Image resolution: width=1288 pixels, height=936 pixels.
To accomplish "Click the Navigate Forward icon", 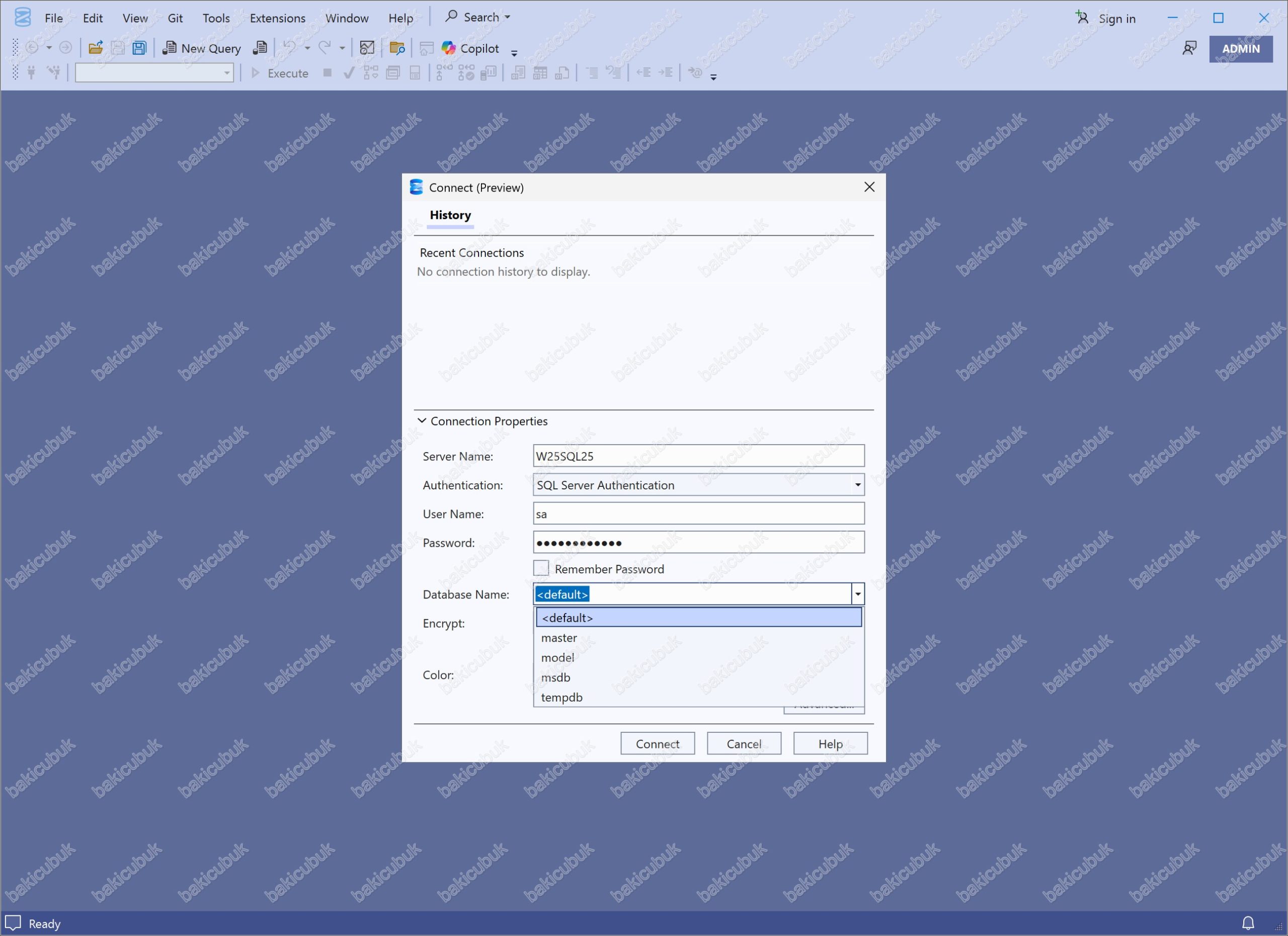I will (x=66, y=48).
